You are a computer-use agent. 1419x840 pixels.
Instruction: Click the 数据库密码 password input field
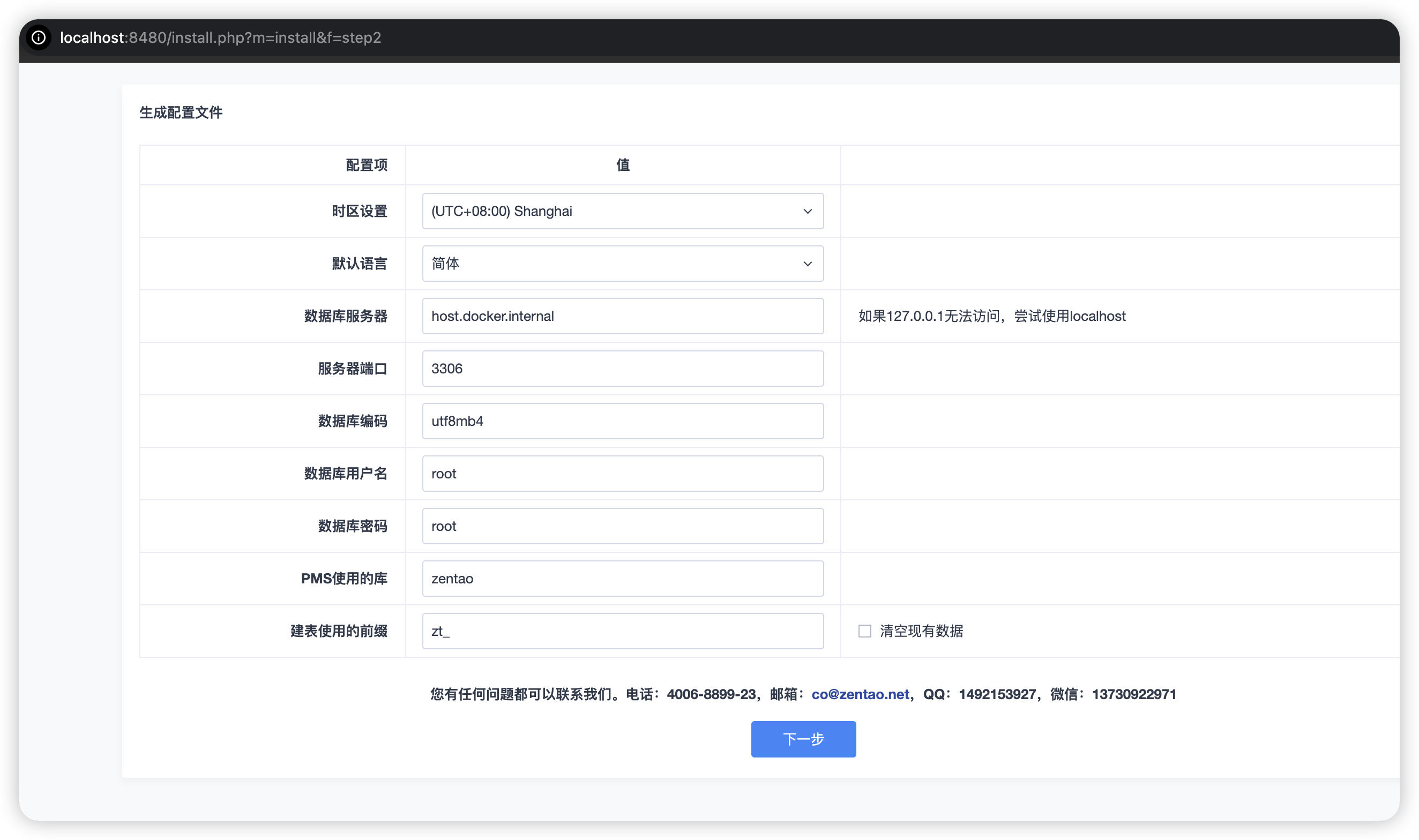point(622,526)
